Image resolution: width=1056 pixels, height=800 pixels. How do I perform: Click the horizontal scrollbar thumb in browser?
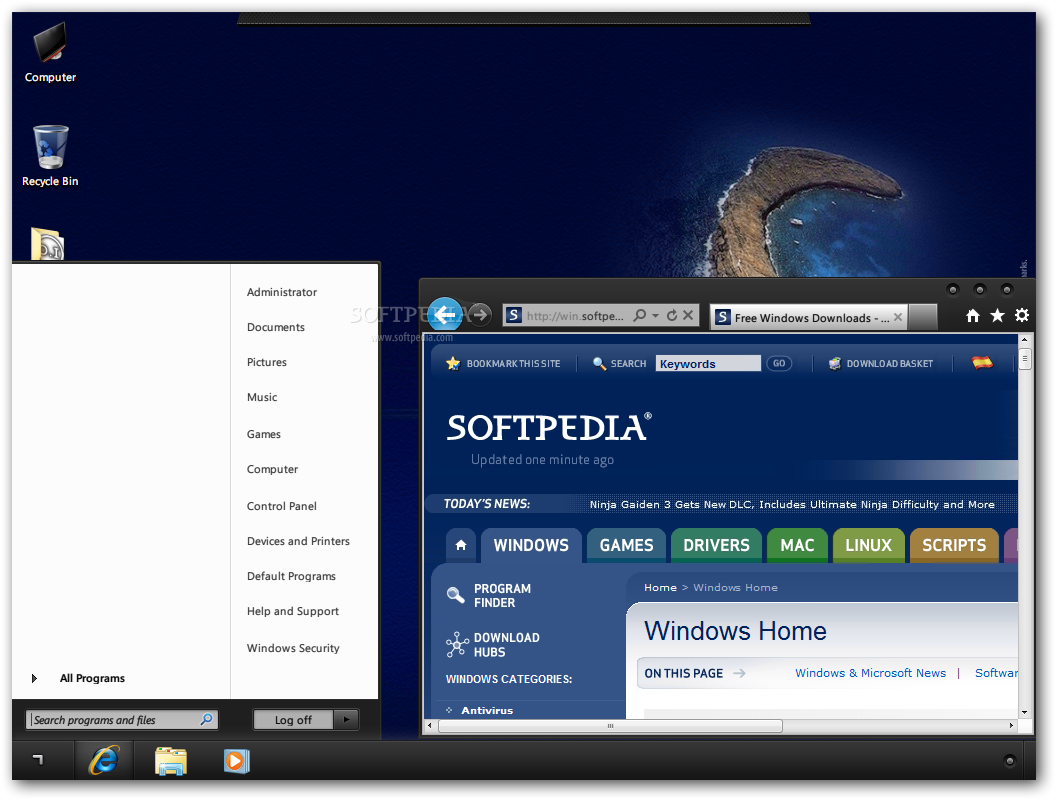[x=610, y=726]
